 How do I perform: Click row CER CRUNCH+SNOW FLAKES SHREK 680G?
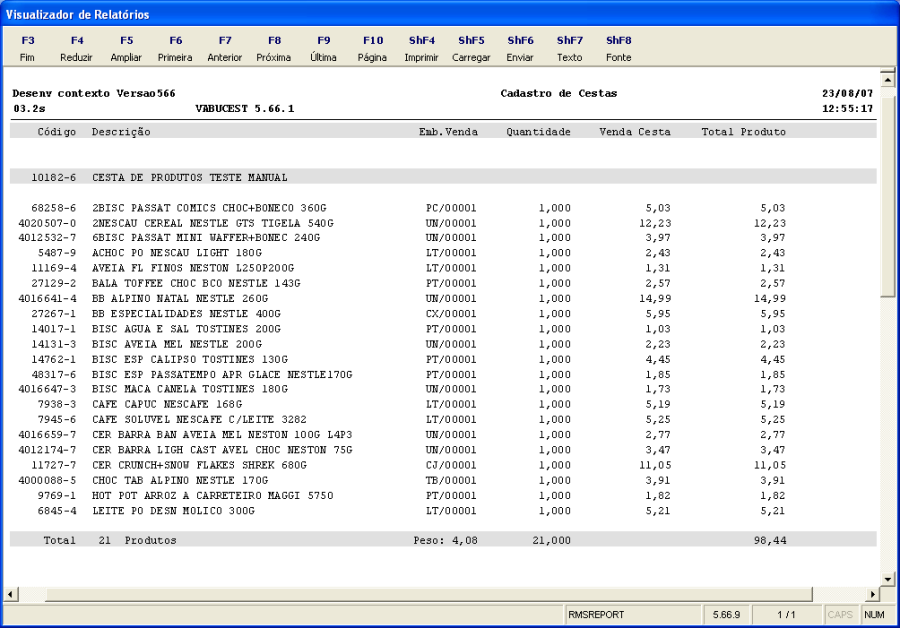402,465
